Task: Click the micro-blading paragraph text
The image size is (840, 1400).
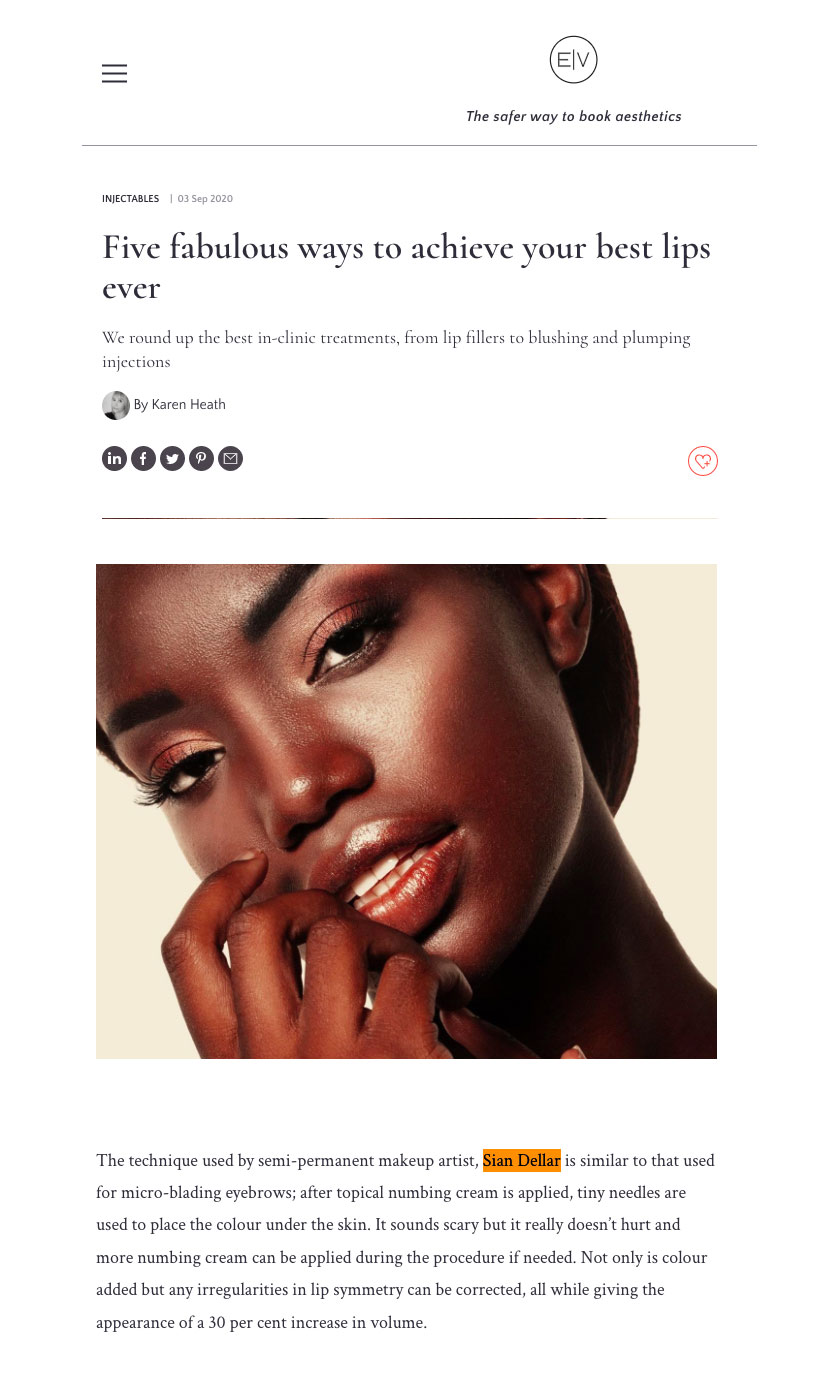Action: [x=406, y=1241]
